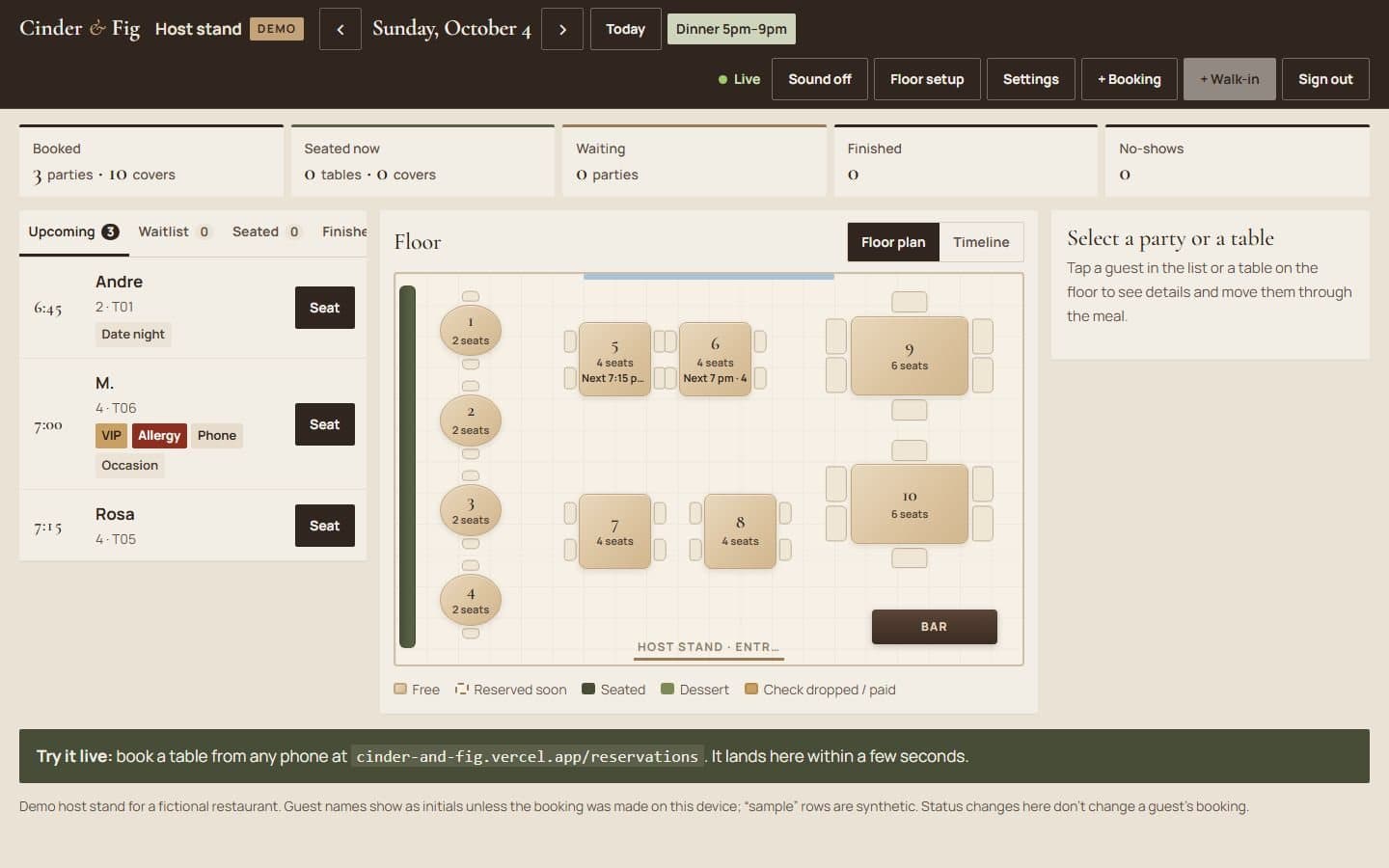
Task: Select six-seat table 9
Action: tap(910, 356)
